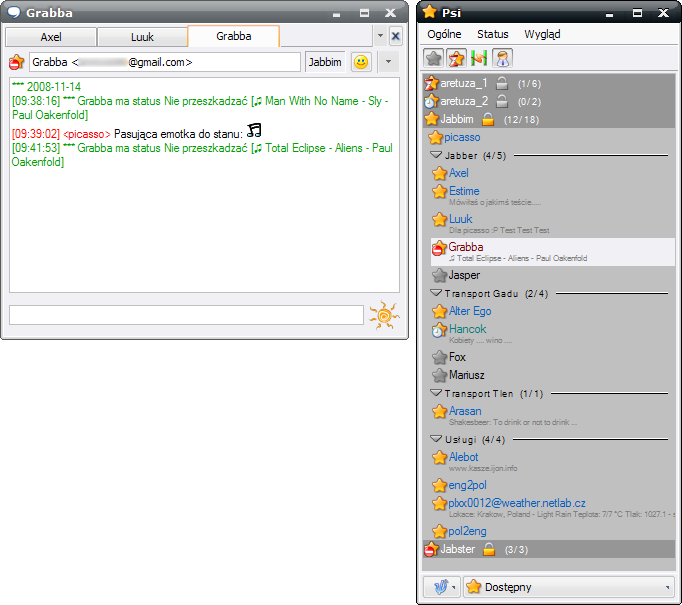Open chat options dropdown arrow beside smiley
This screenshot has height=605, width=682.
point(388,62)
